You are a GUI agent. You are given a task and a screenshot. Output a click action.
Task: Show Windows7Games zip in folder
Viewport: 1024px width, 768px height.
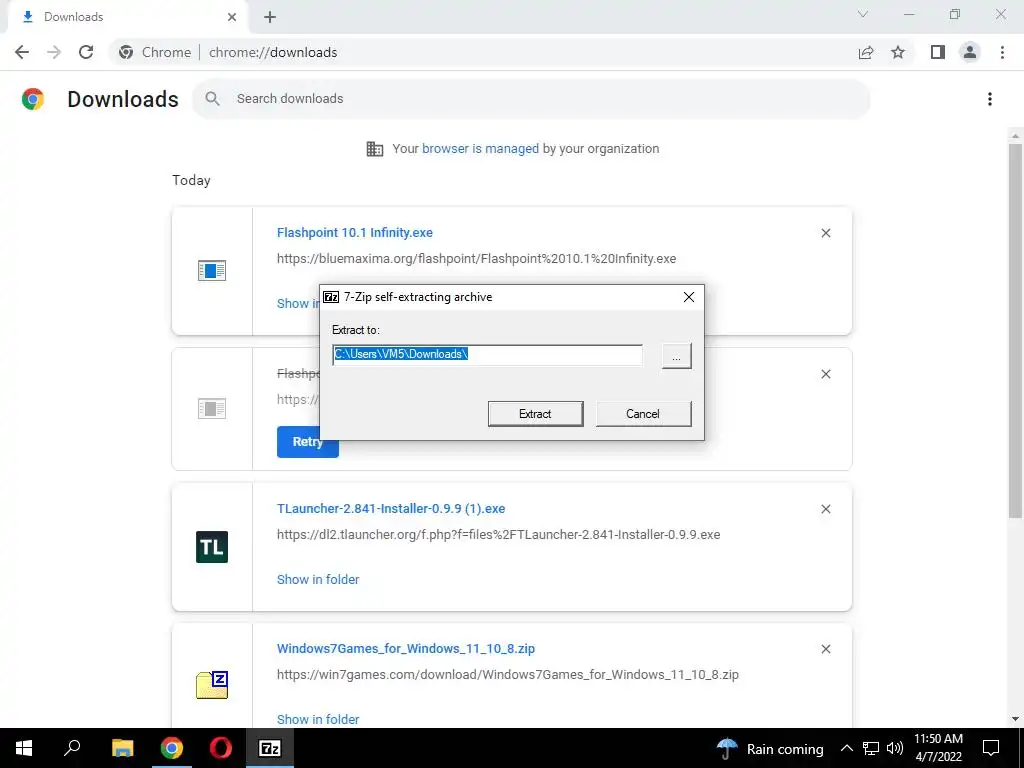318,719
